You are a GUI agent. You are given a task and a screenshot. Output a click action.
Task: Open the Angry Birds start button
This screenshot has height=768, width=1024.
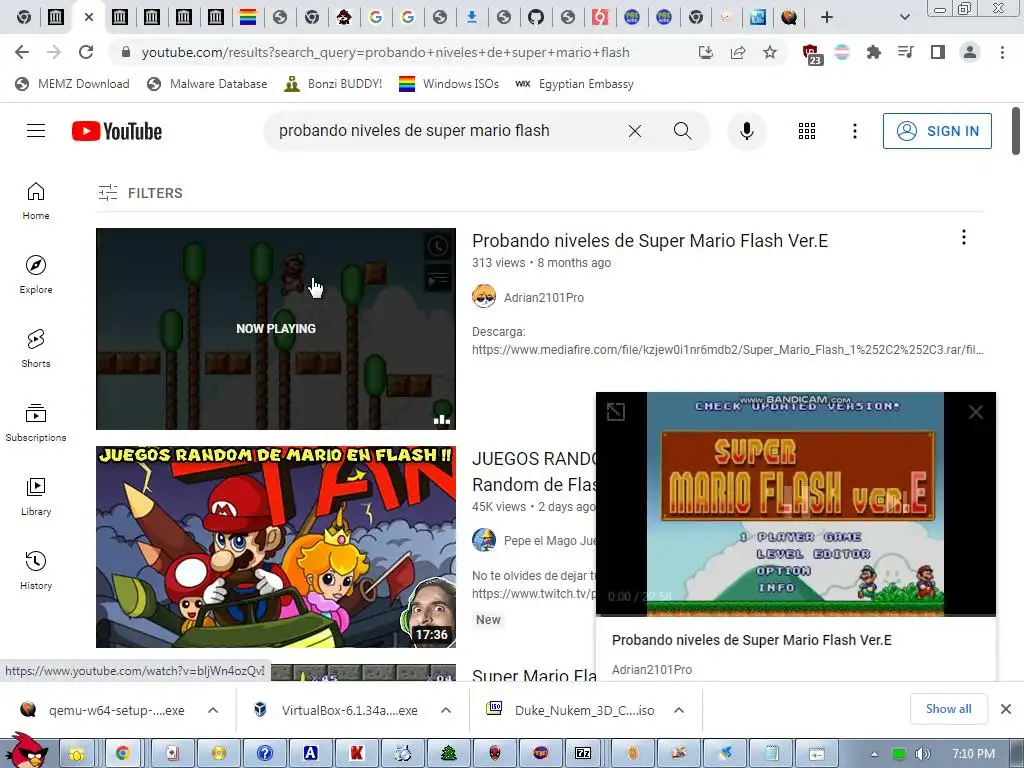pyautogui.click(x=27, y=750)
